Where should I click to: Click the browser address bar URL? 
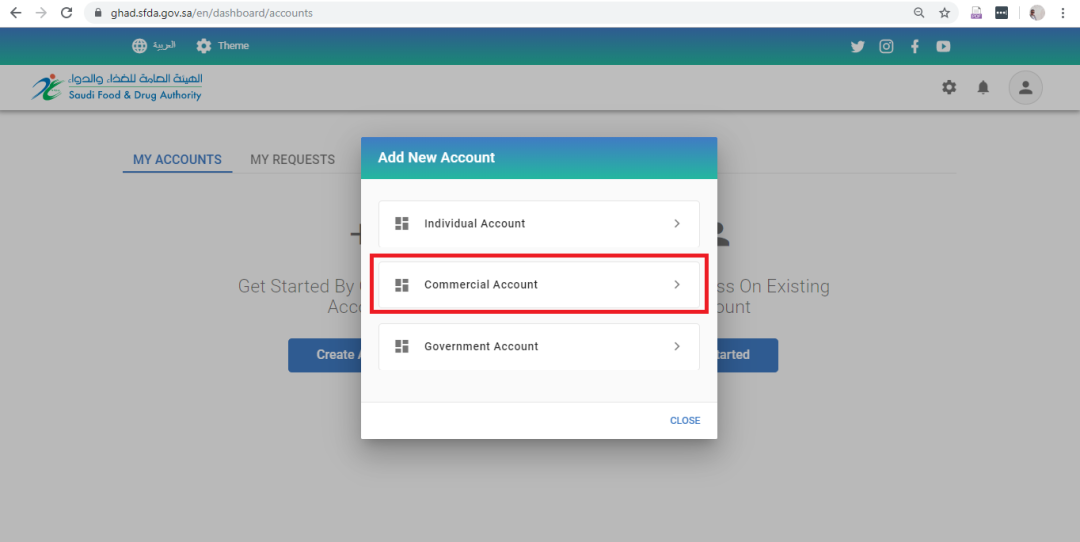click(211, 12)
